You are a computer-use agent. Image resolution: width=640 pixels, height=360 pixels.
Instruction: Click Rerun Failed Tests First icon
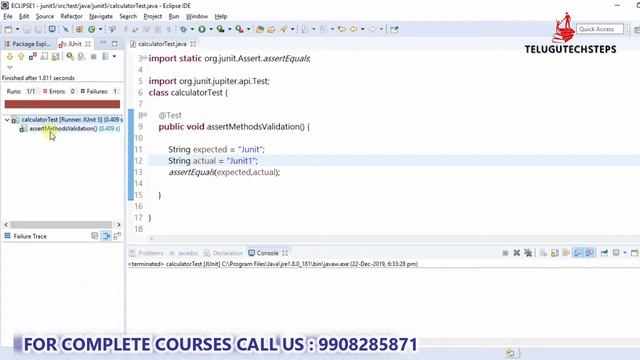(x=82, y=56)
